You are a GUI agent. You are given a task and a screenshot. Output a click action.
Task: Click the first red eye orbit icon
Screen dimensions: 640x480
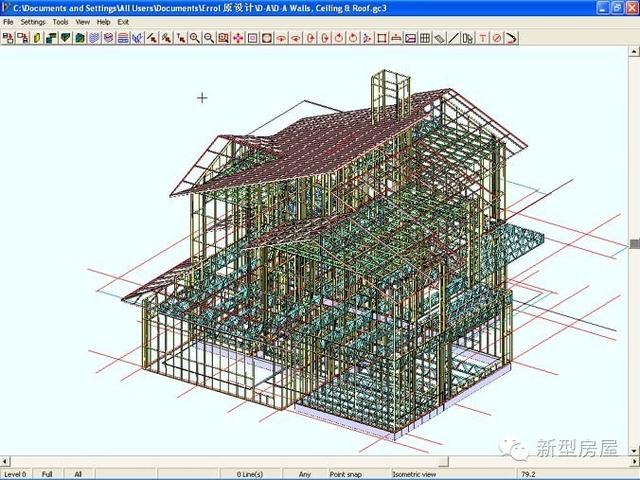coord(281,38)
